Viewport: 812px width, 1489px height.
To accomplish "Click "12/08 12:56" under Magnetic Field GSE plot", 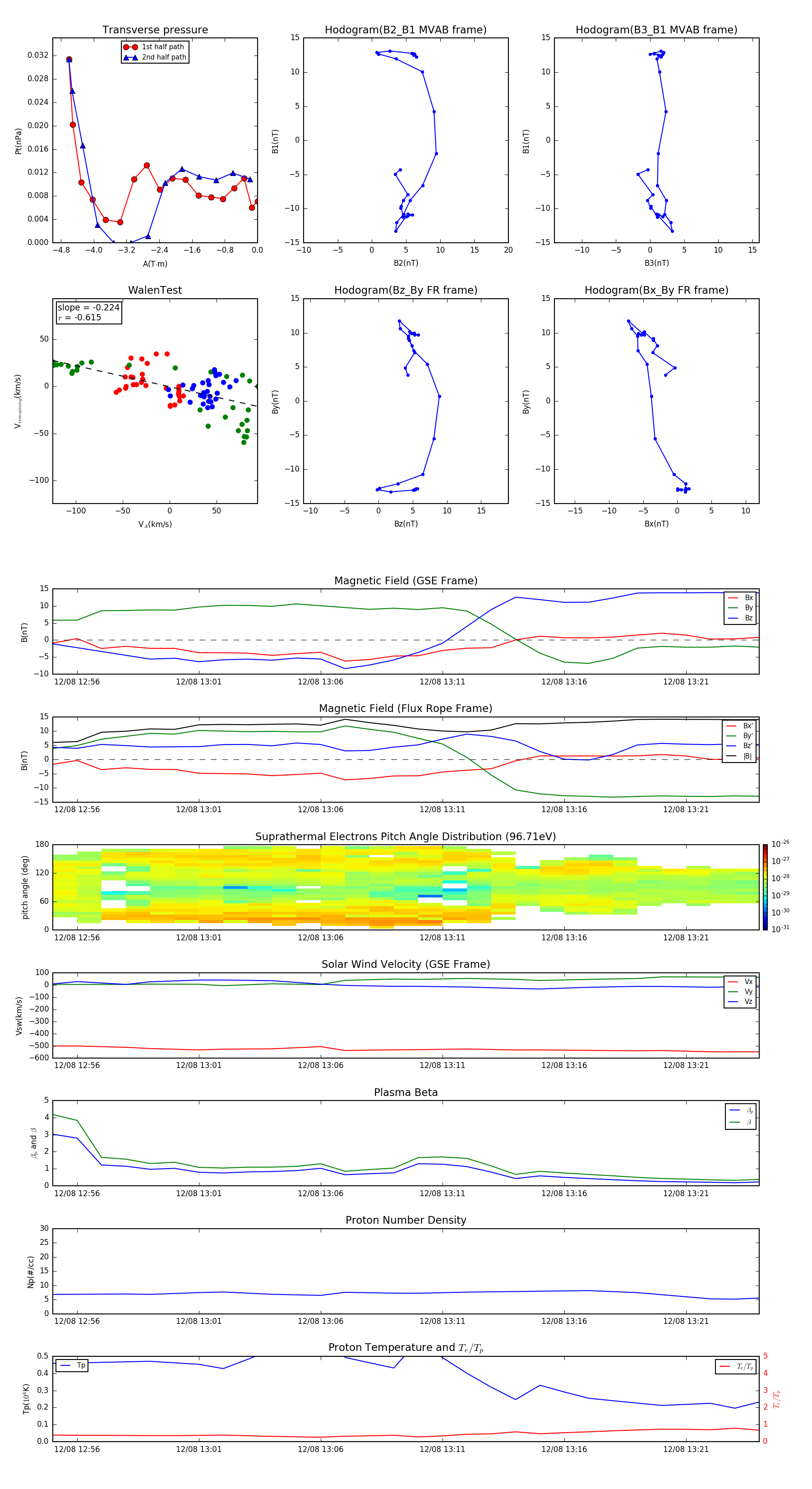I will [x=77, y=682].
